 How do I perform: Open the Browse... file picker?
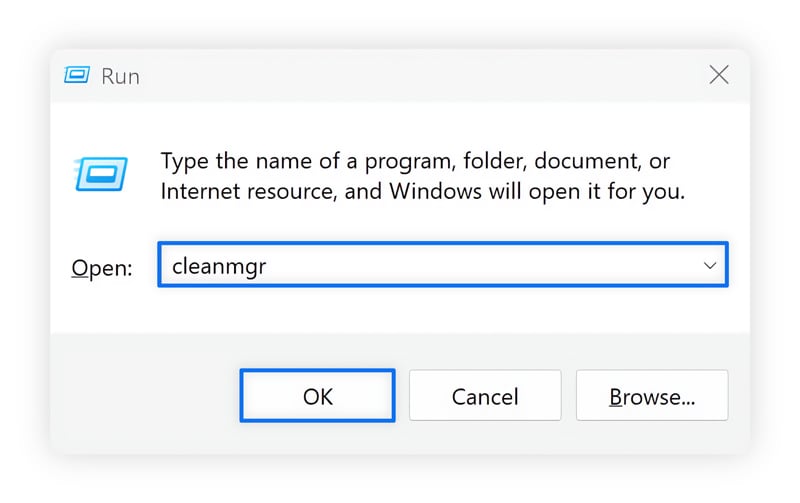point(652,396)
